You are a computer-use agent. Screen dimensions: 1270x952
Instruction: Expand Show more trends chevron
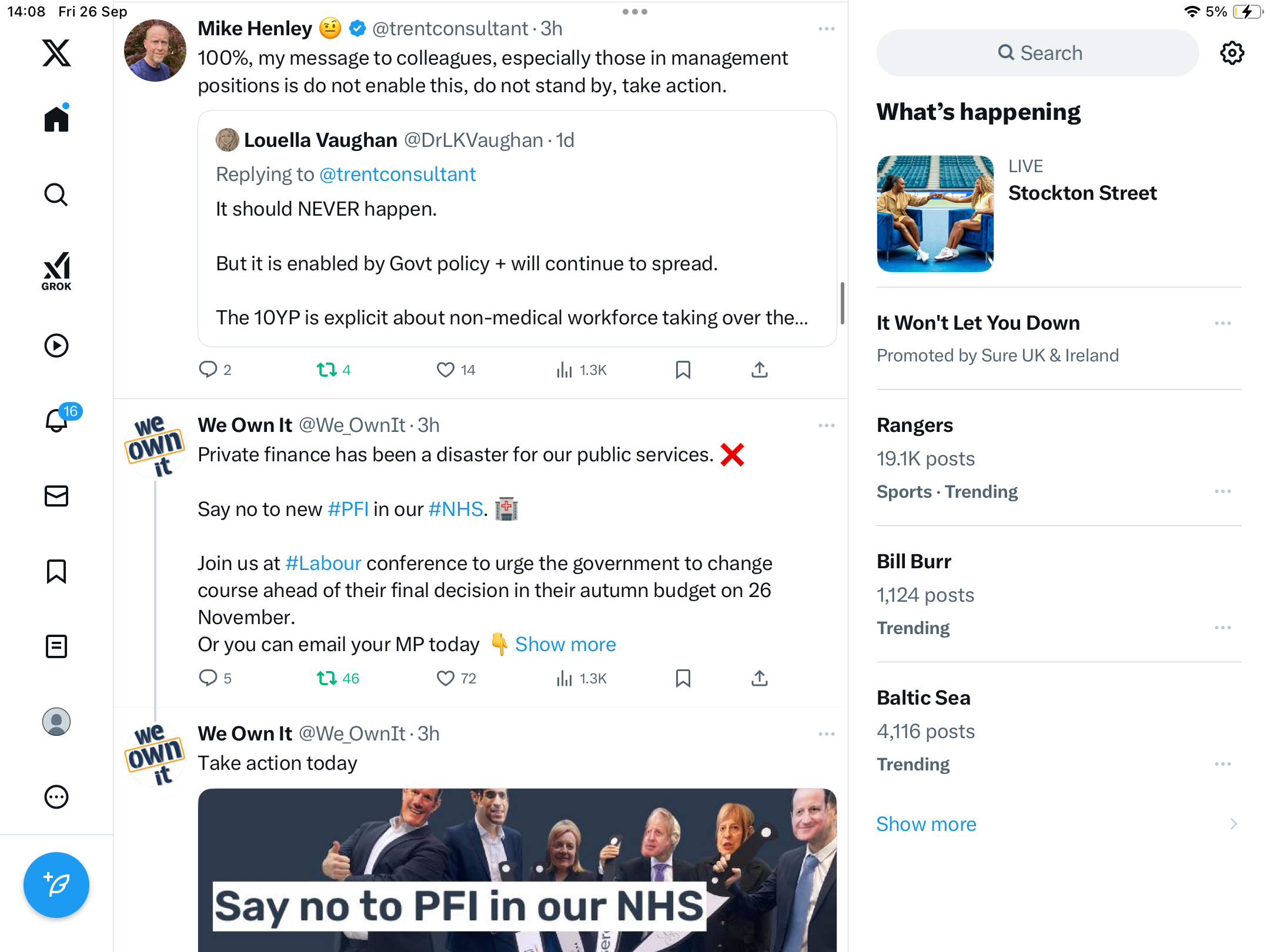click(1233, 824)
